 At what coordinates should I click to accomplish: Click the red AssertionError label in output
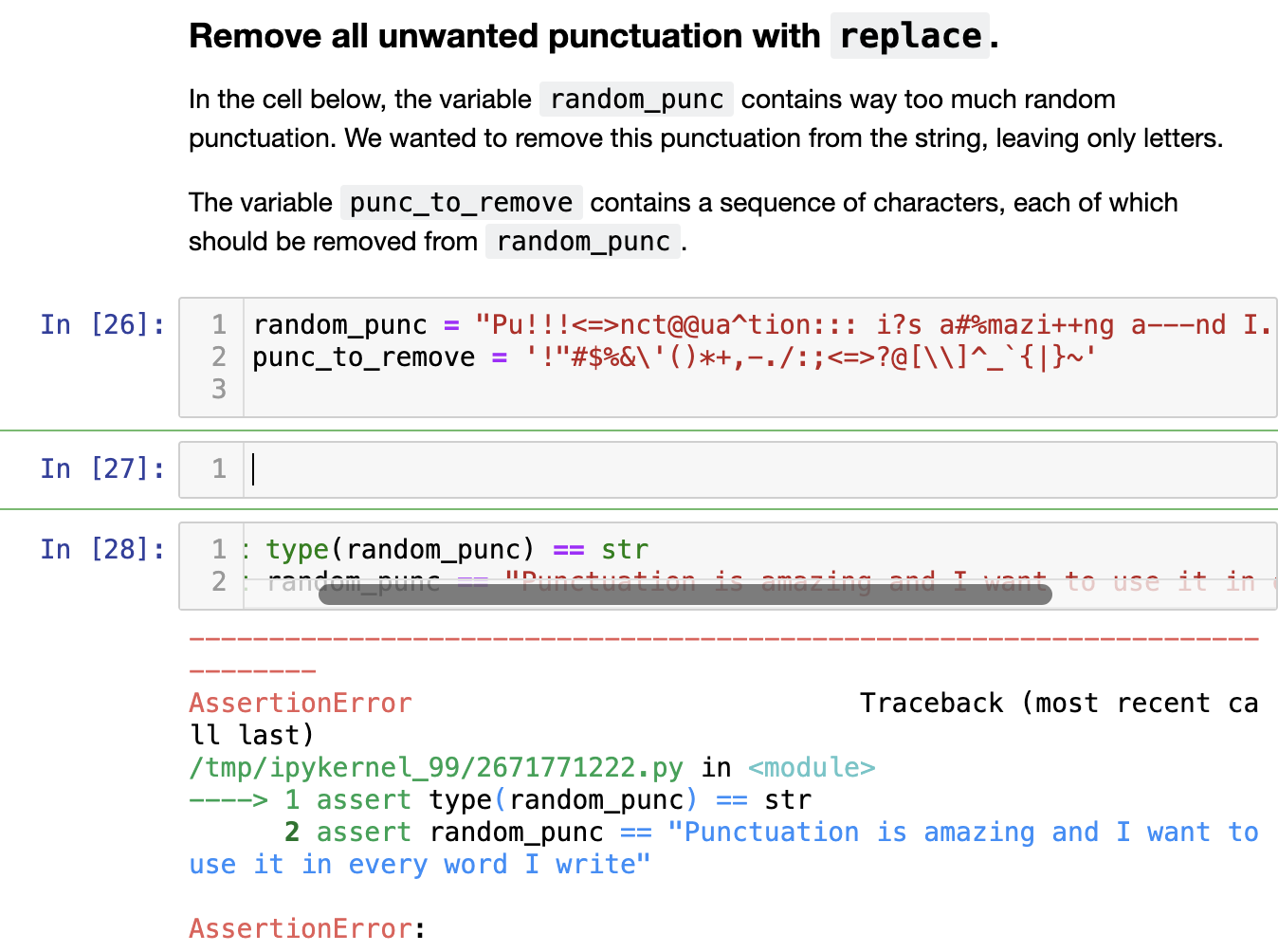[x=301, y=703]
